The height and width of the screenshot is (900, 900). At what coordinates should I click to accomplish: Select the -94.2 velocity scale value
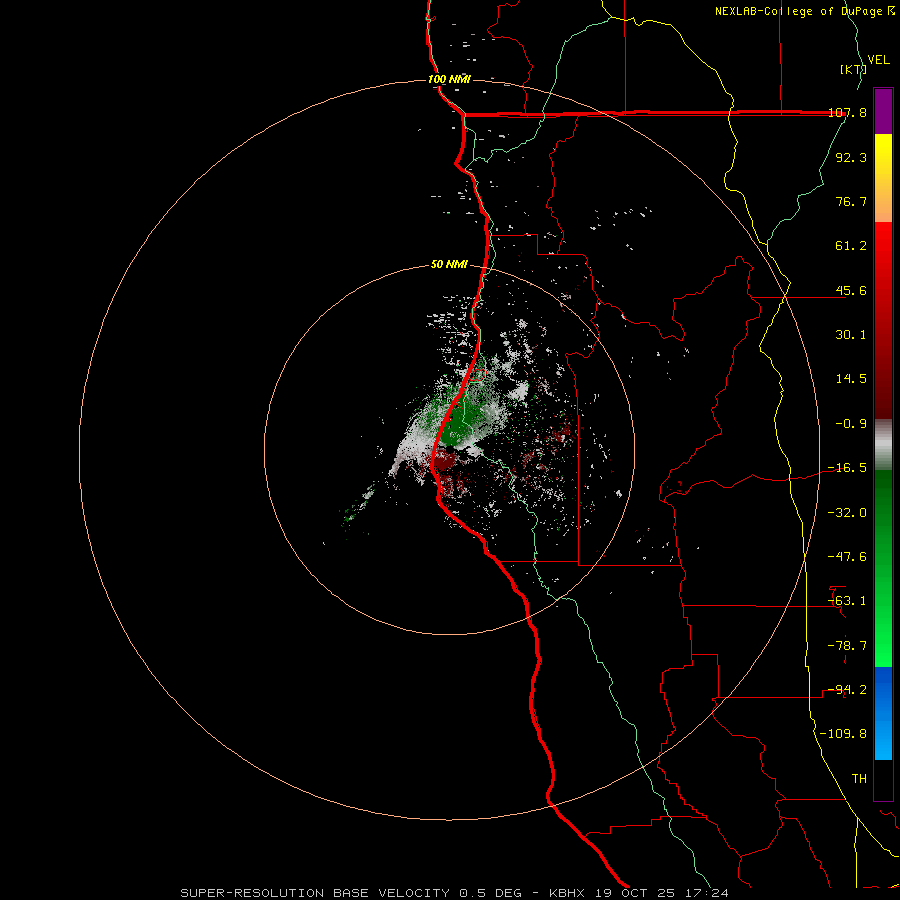click(x=847, y=690)
